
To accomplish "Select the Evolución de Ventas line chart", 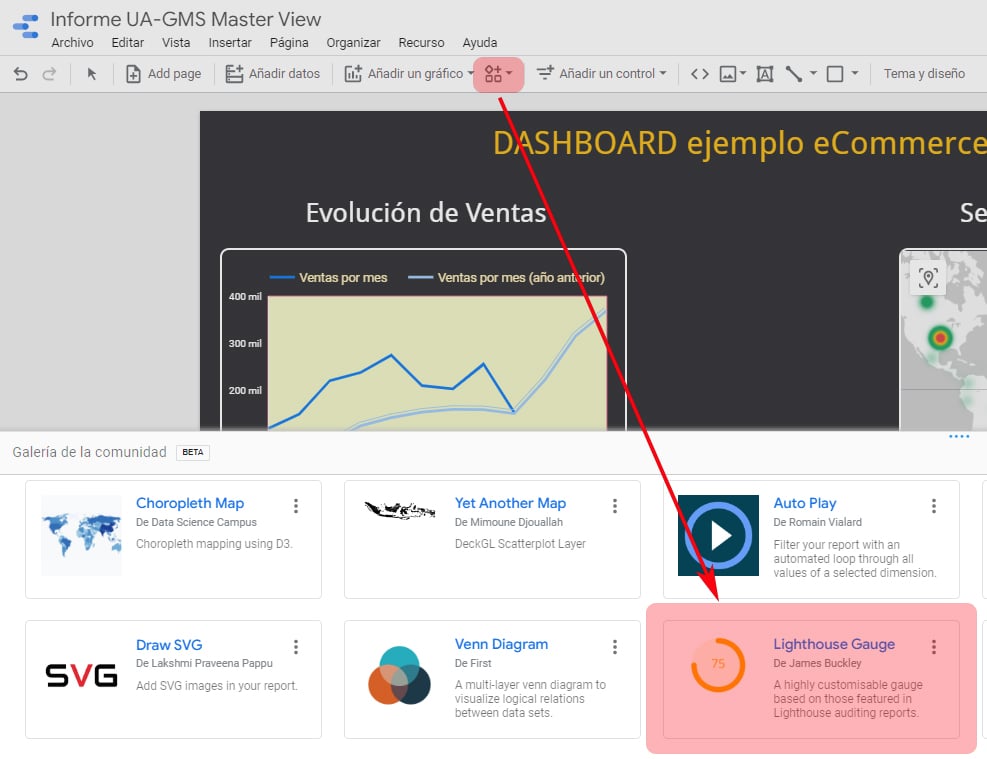I will click(423, 340).
